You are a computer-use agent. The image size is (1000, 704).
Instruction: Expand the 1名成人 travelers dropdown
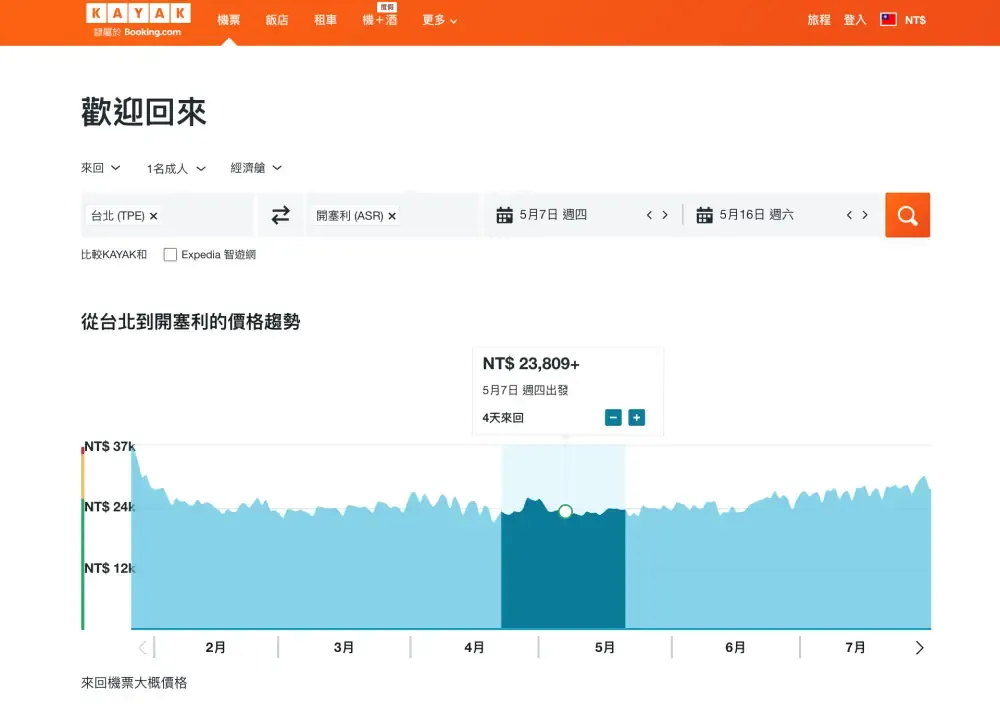[174, 168]
